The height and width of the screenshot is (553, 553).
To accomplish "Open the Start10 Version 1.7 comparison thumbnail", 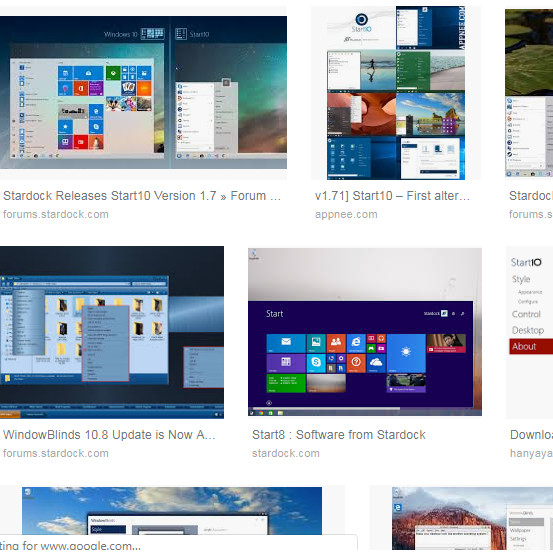I will [143, 92].
